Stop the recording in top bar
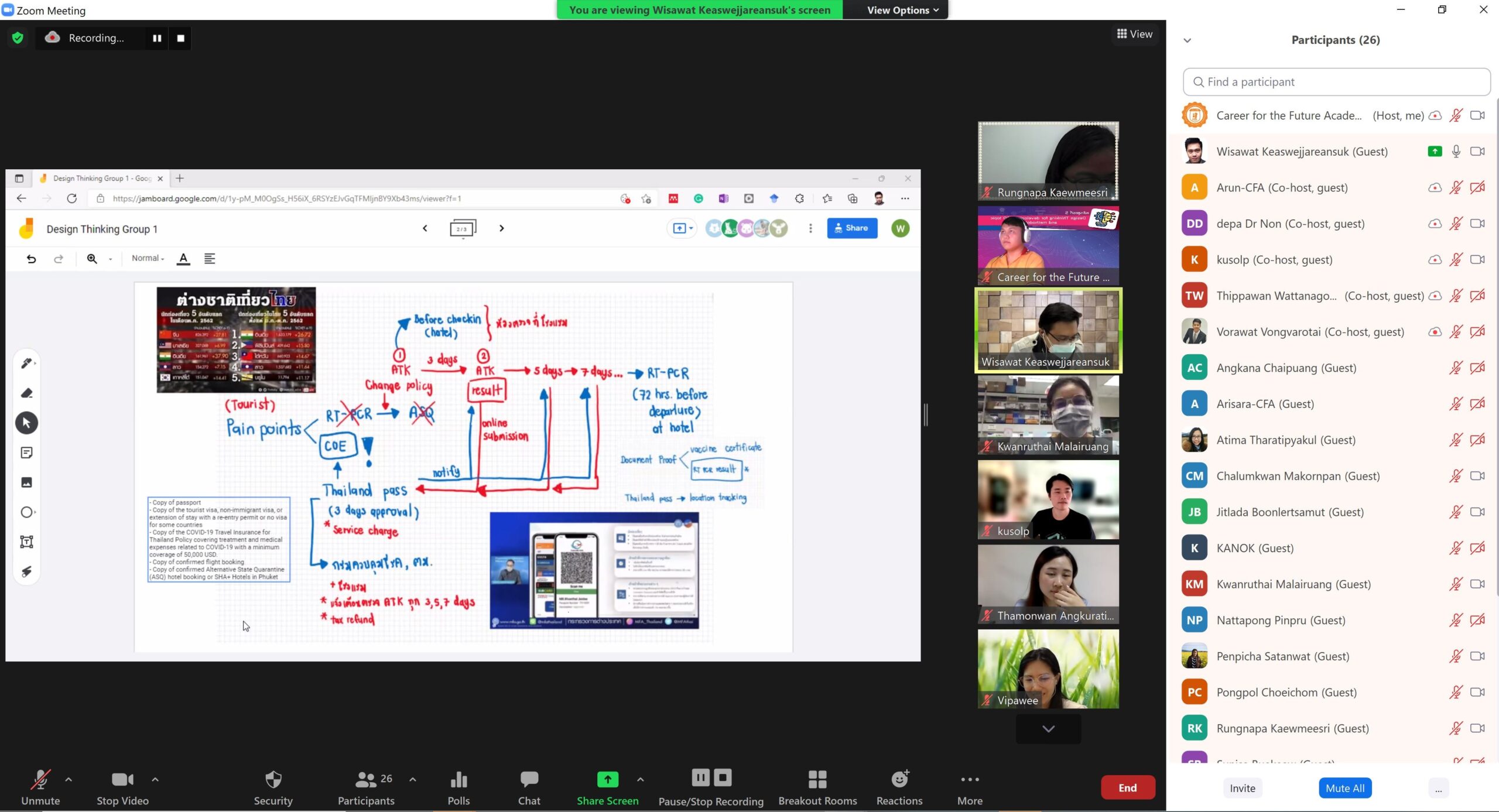This screenshot has height=812, width=1499. (x=181, y=38)
